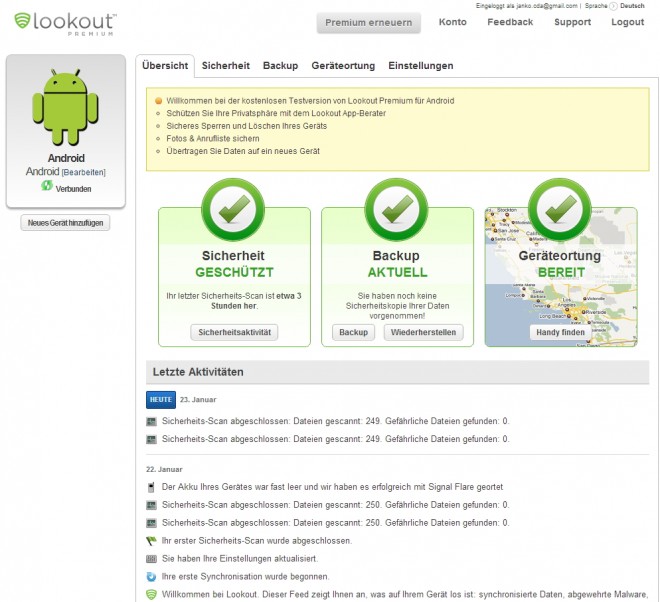Click the AKTUELL status text
Viewport: 660px width, 602px height.
pos(397,272)
